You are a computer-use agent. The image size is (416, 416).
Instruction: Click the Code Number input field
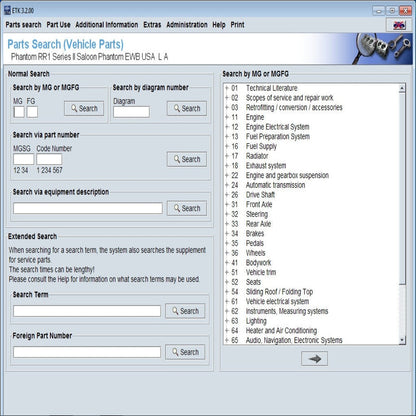(49, 159)
